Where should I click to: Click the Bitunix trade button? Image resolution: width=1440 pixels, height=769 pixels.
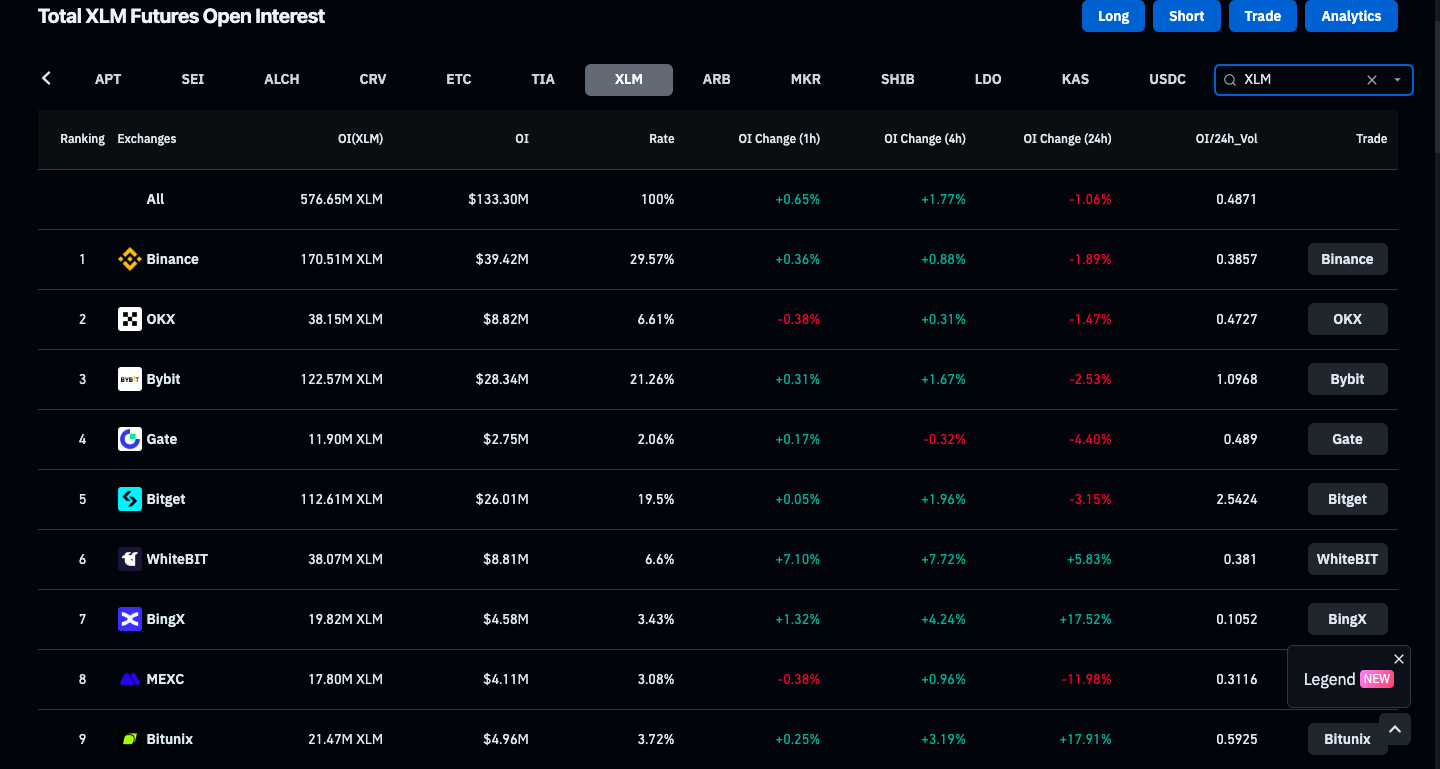click(x=1347, y=739)
